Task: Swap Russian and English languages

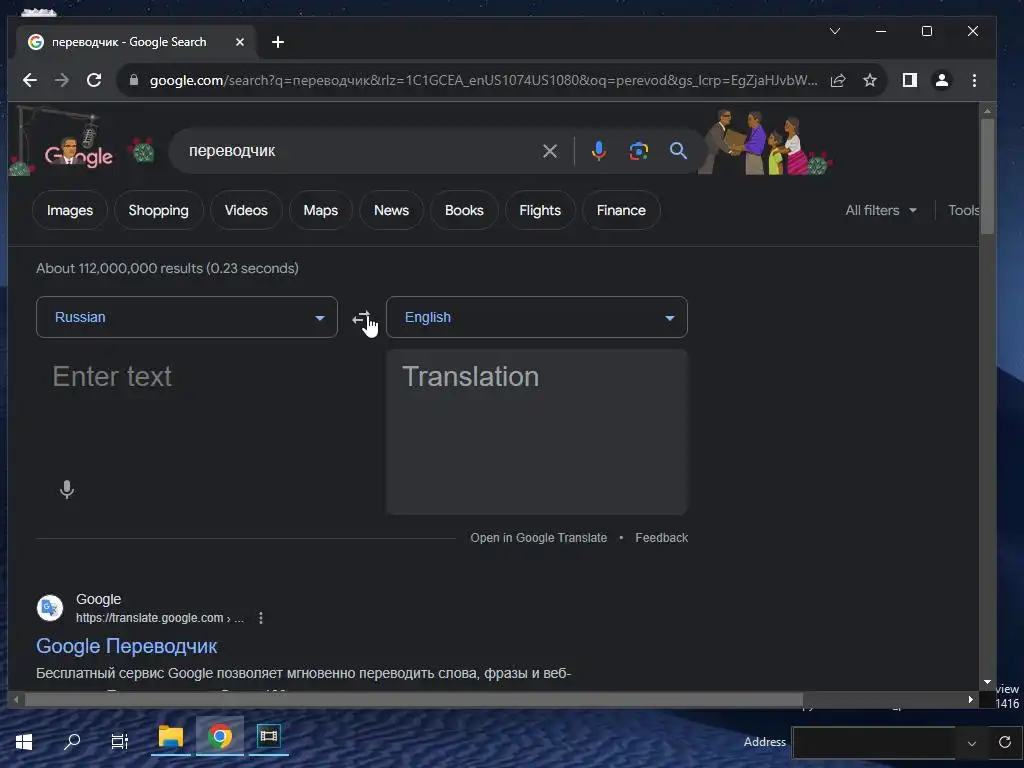Action: (x=362, y=318)
